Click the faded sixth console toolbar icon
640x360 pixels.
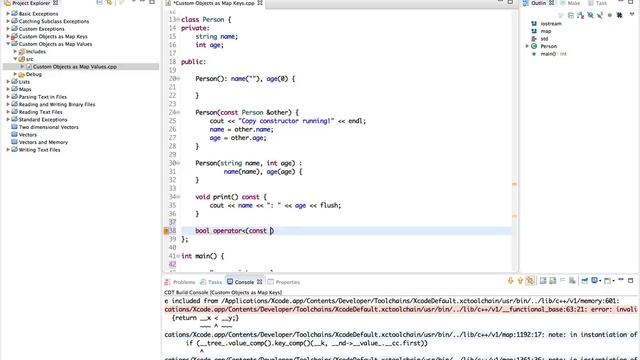point(562,281)
